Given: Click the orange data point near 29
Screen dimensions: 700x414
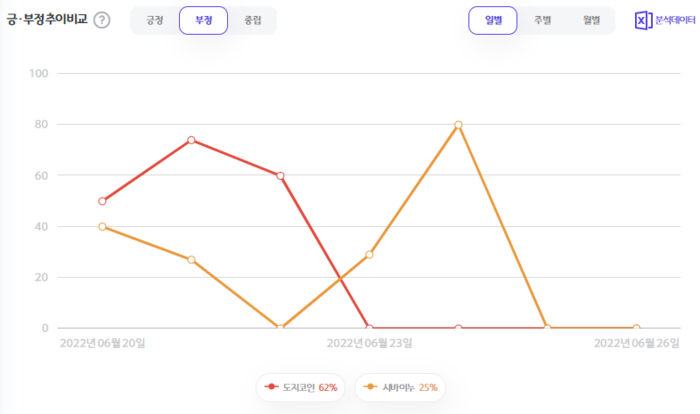Looking at the screenshot, I should [x=369, y=254].
